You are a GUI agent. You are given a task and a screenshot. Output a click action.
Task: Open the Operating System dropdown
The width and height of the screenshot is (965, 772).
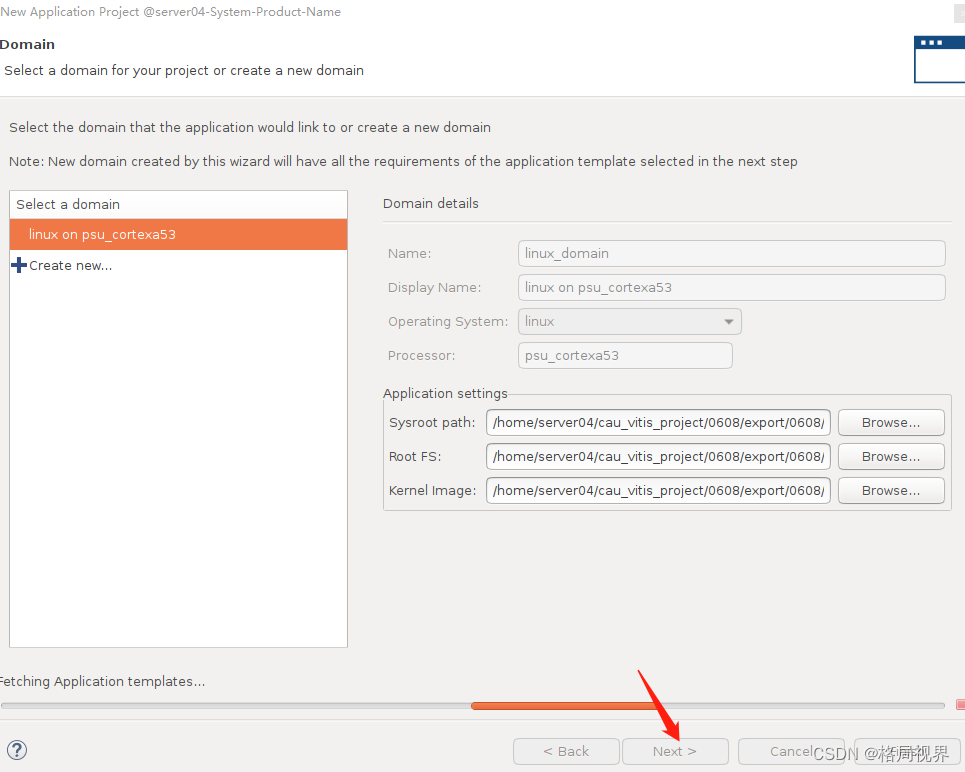630,321
